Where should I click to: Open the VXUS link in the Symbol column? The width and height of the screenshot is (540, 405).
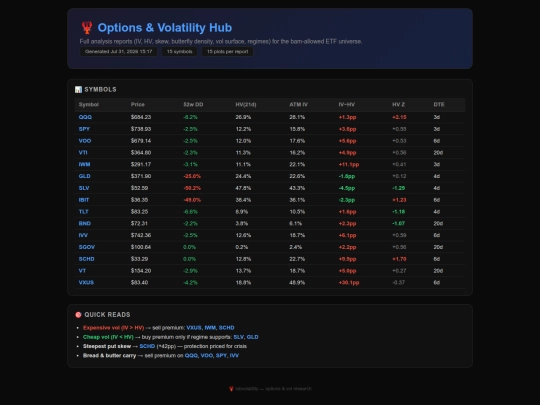click(x=86, y=282)
